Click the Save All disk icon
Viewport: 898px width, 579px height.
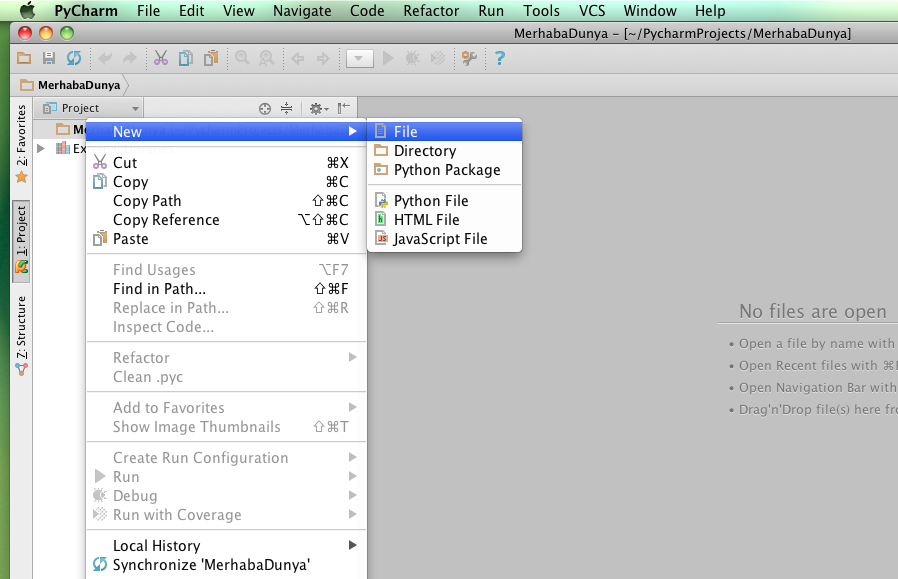(49, 58)
